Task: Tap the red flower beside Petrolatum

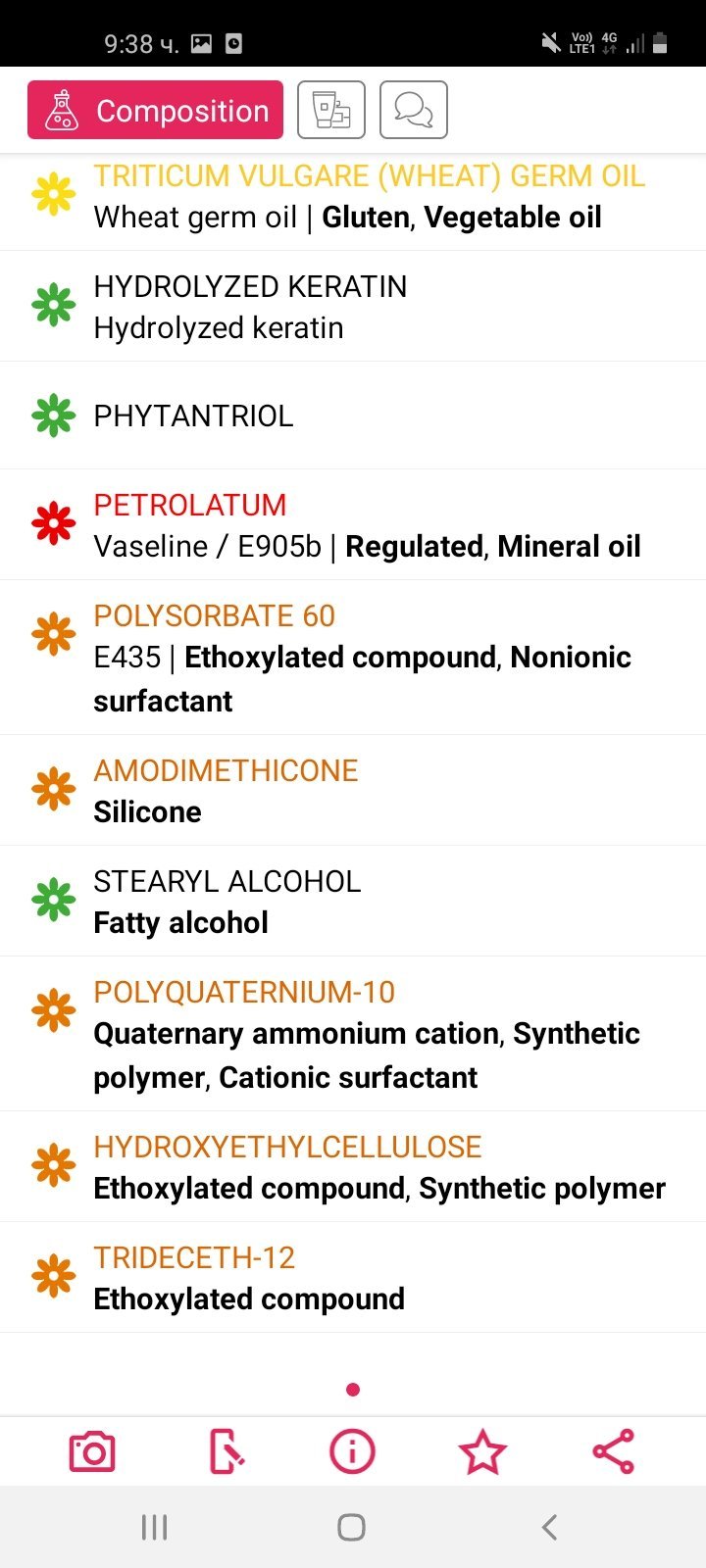Action: [53, 524]
